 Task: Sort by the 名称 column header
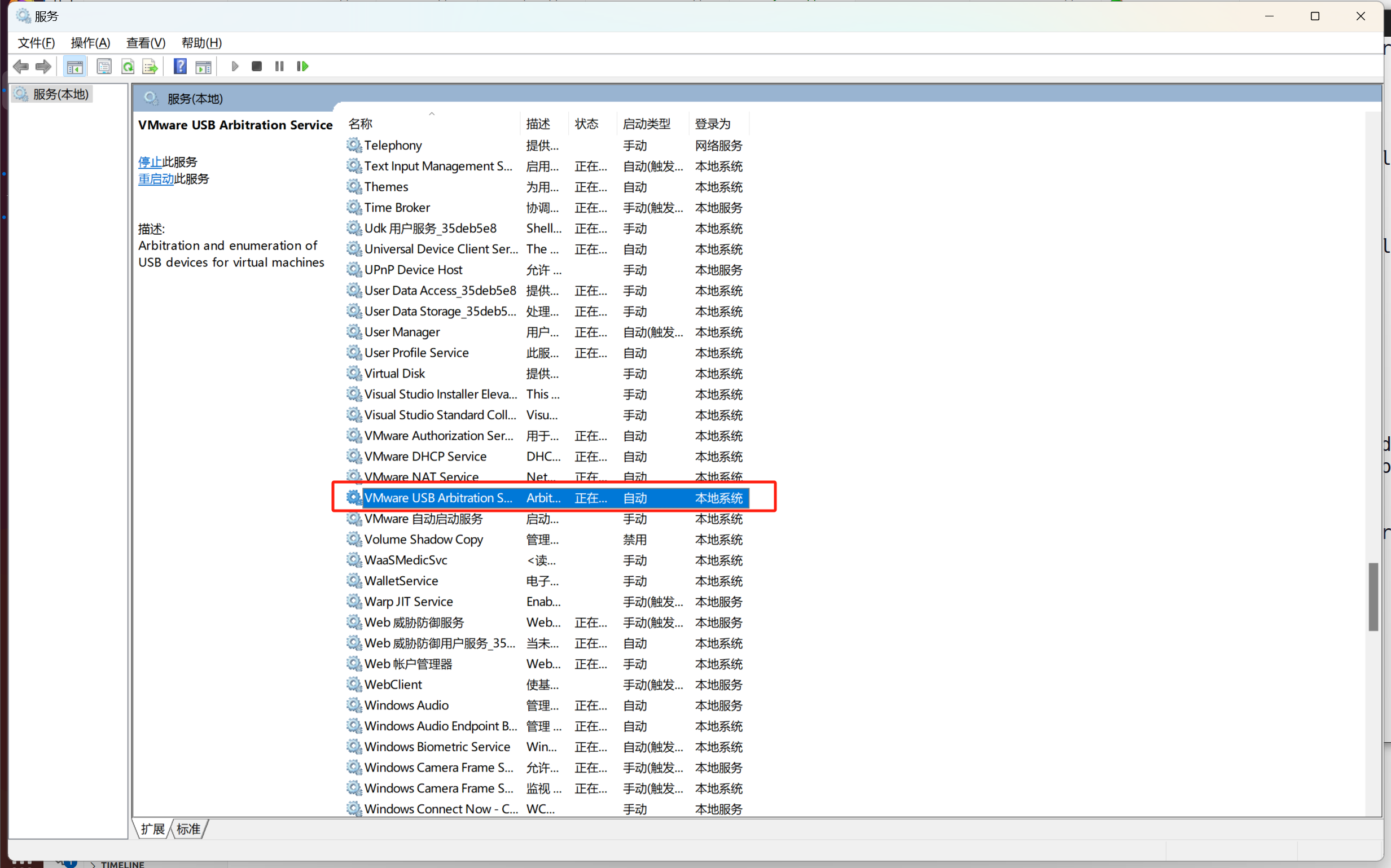pos(361,124)
